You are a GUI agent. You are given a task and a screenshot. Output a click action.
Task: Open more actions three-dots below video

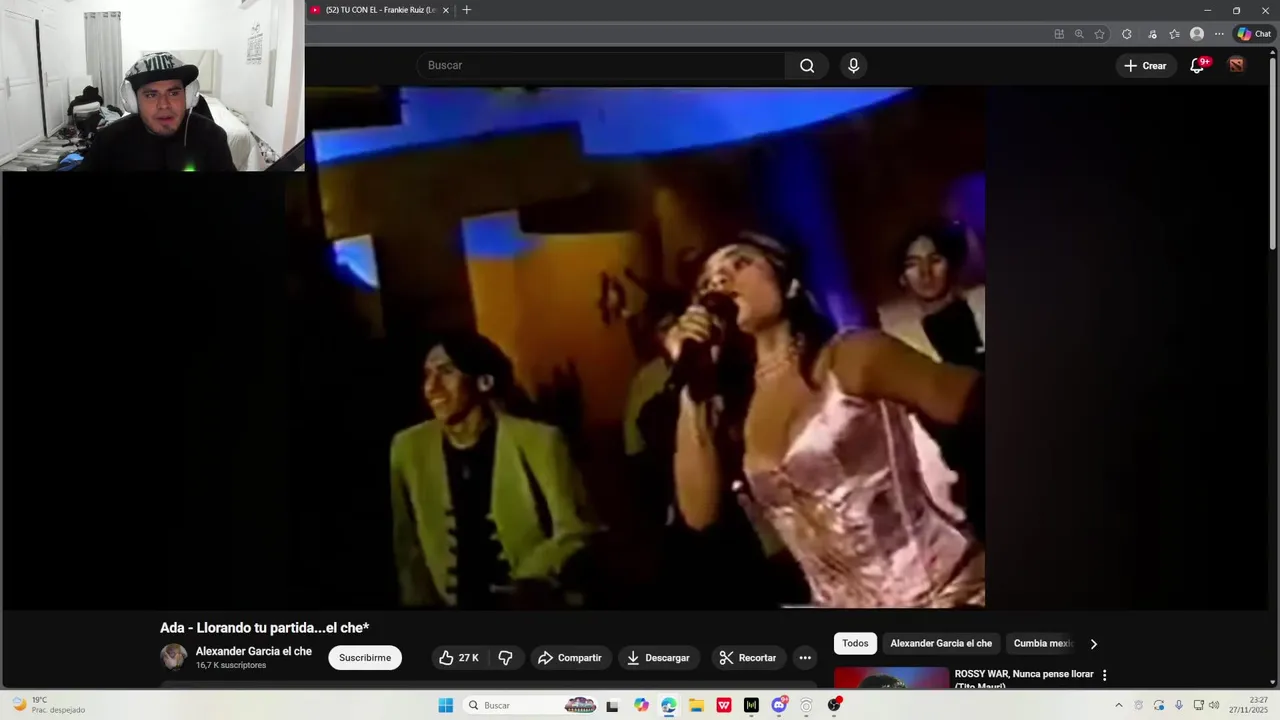(x=805, y=658)
